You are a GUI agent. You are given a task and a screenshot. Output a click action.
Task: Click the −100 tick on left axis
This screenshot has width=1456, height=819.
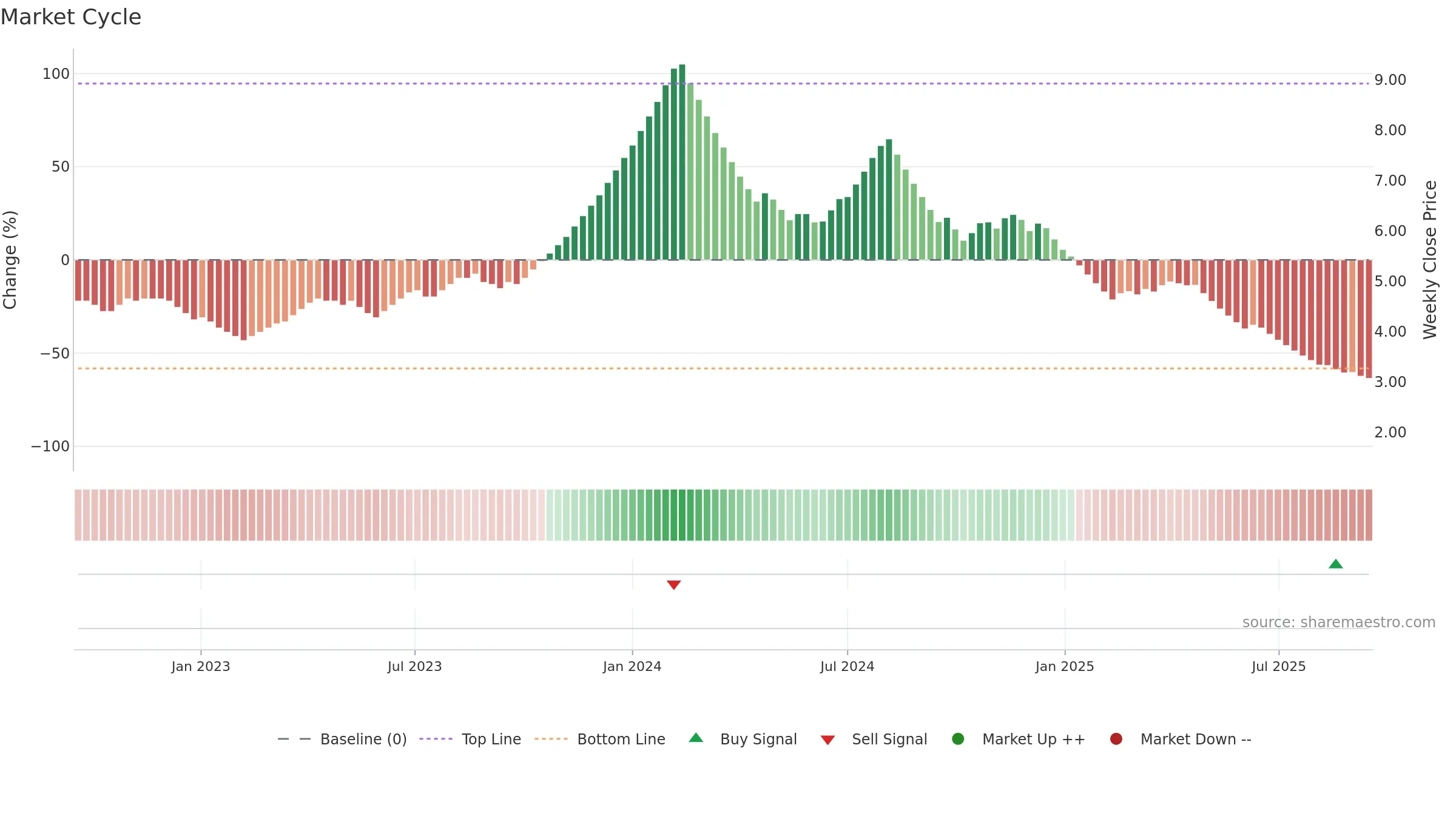[50, 447]
